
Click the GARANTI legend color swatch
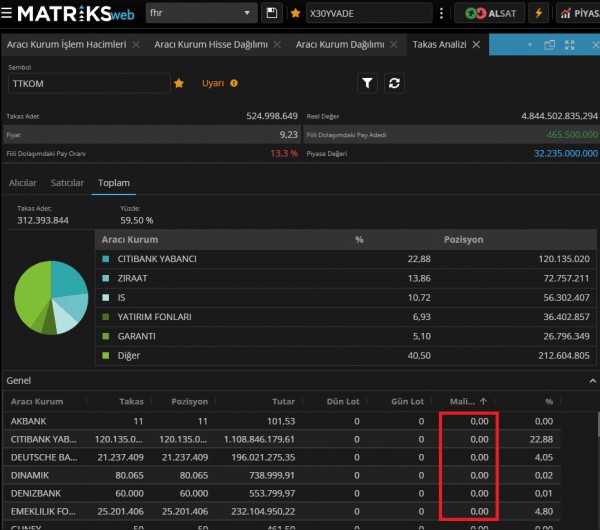tap(106, 336)
